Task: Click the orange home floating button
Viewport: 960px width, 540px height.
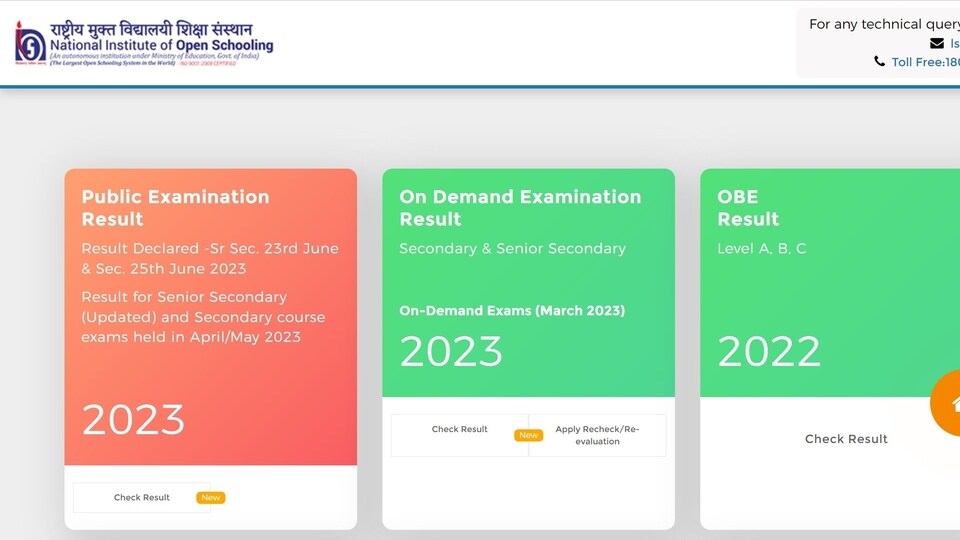Action: pos(945,403)
